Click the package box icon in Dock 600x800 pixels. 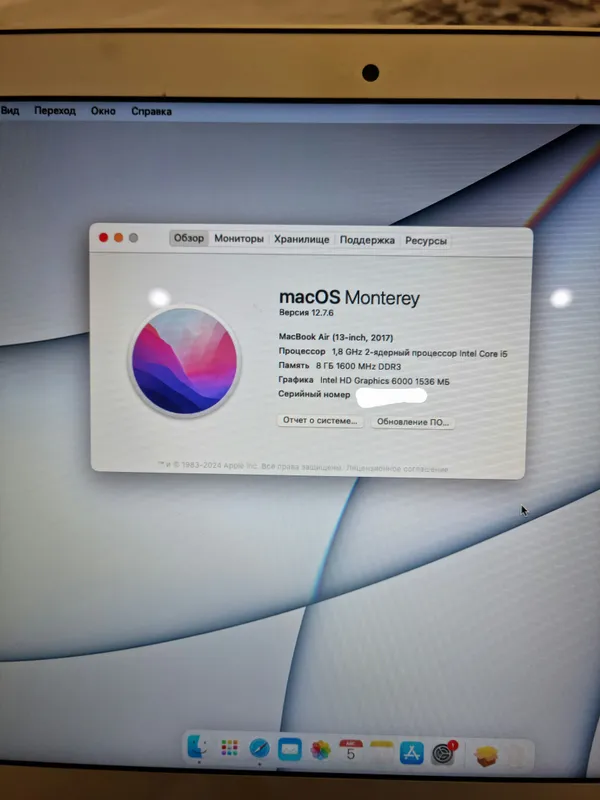(x=486, y=755)
